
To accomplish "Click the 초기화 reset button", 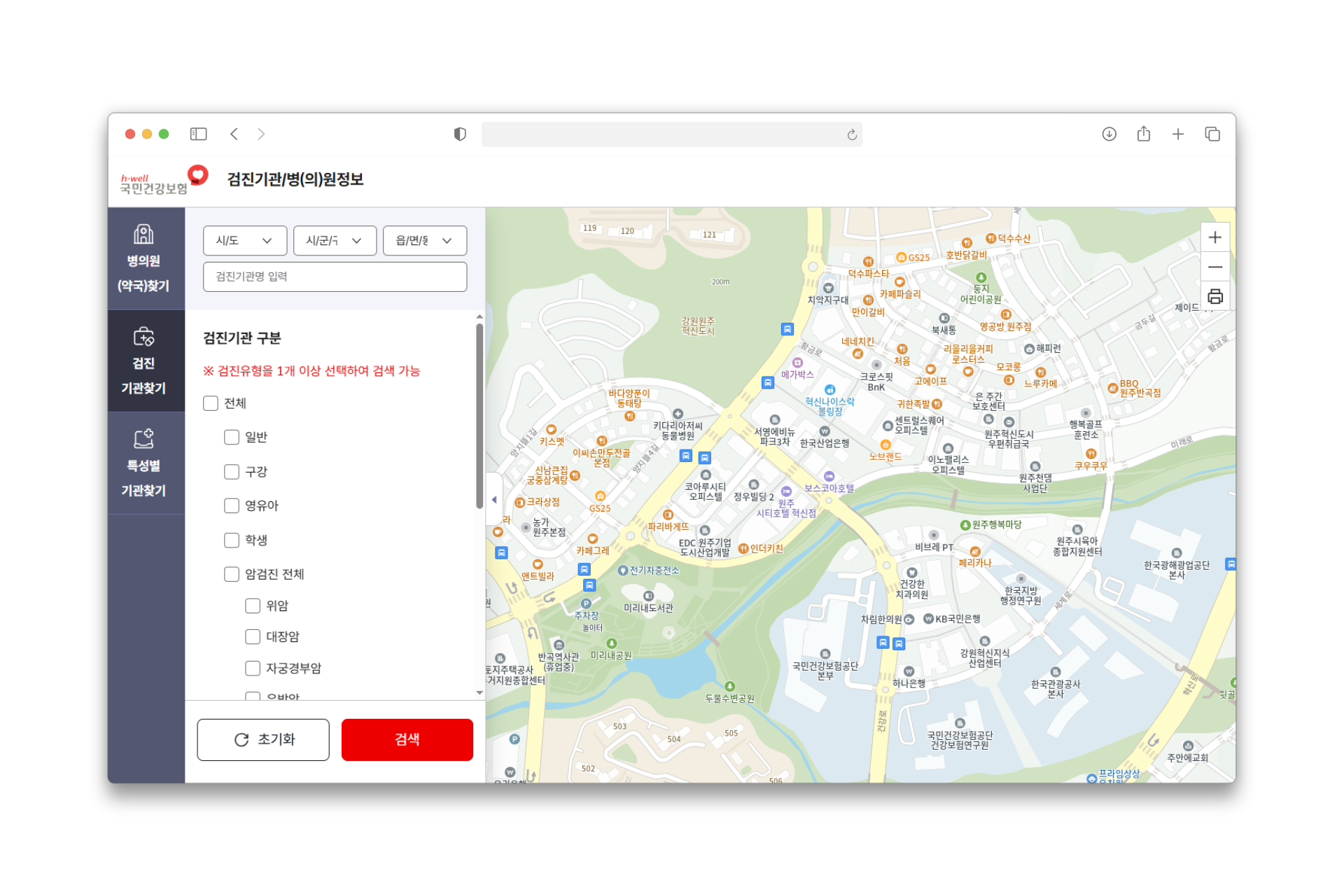I will coord(263,739).
